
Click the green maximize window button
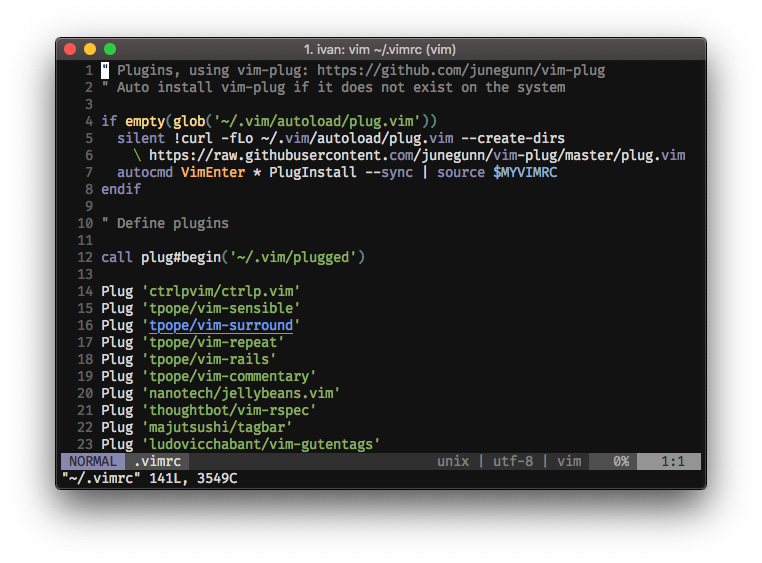click(110, 49)
